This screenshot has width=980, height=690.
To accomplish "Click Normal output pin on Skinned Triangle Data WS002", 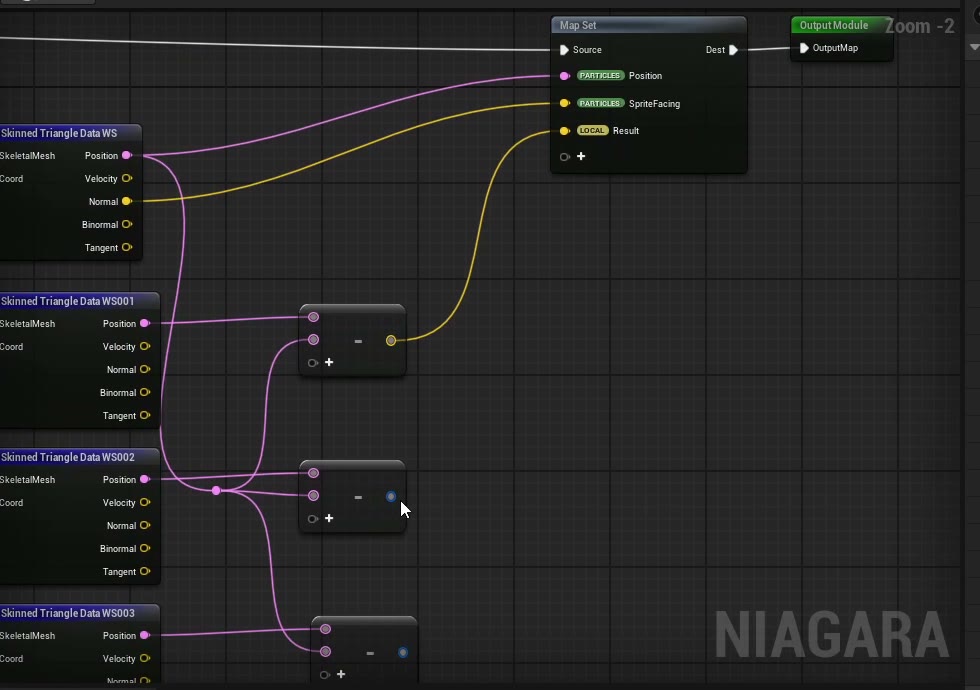I will (145, 526).
